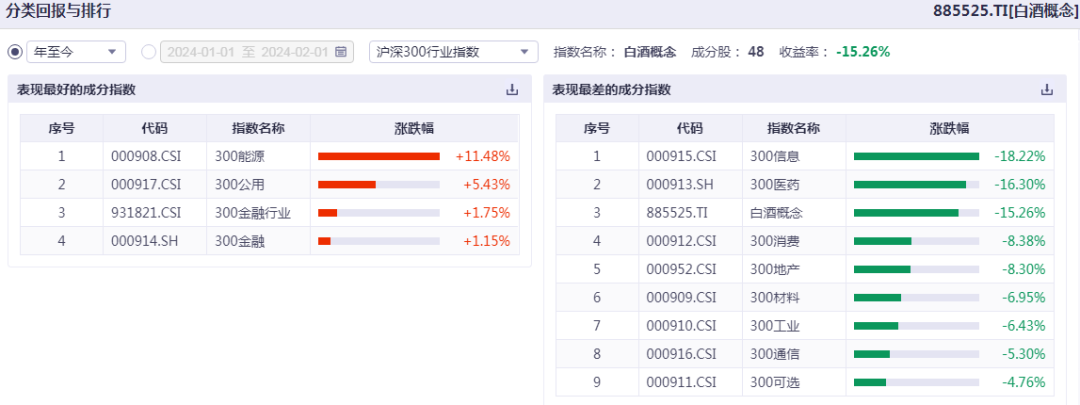Open the 沪深300行业指数 dropdown
1080x405 pixels.
pos(453,52)
